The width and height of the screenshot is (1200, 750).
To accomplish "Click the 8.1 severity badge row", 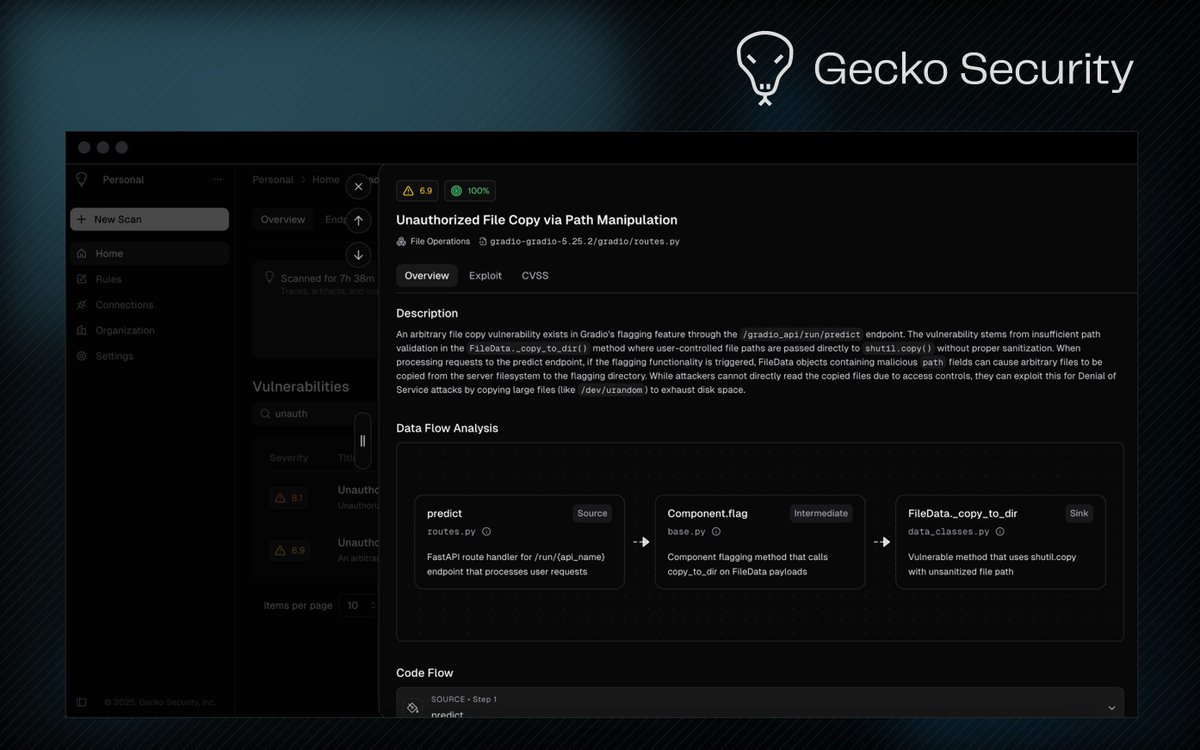I will [289, 497].
